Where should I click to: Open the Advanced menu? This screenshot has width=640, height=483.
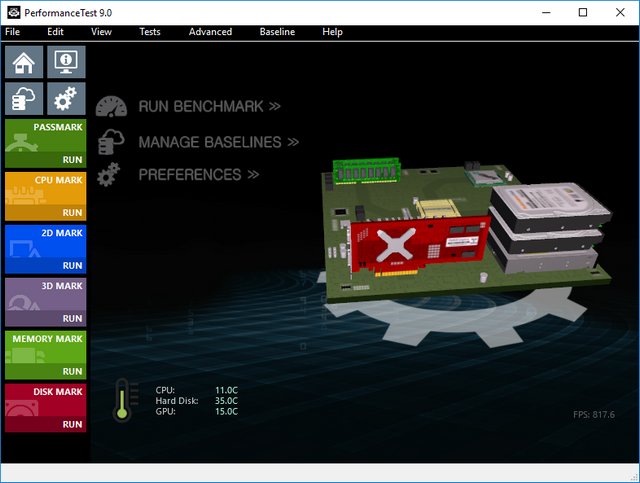click(210, 32)
